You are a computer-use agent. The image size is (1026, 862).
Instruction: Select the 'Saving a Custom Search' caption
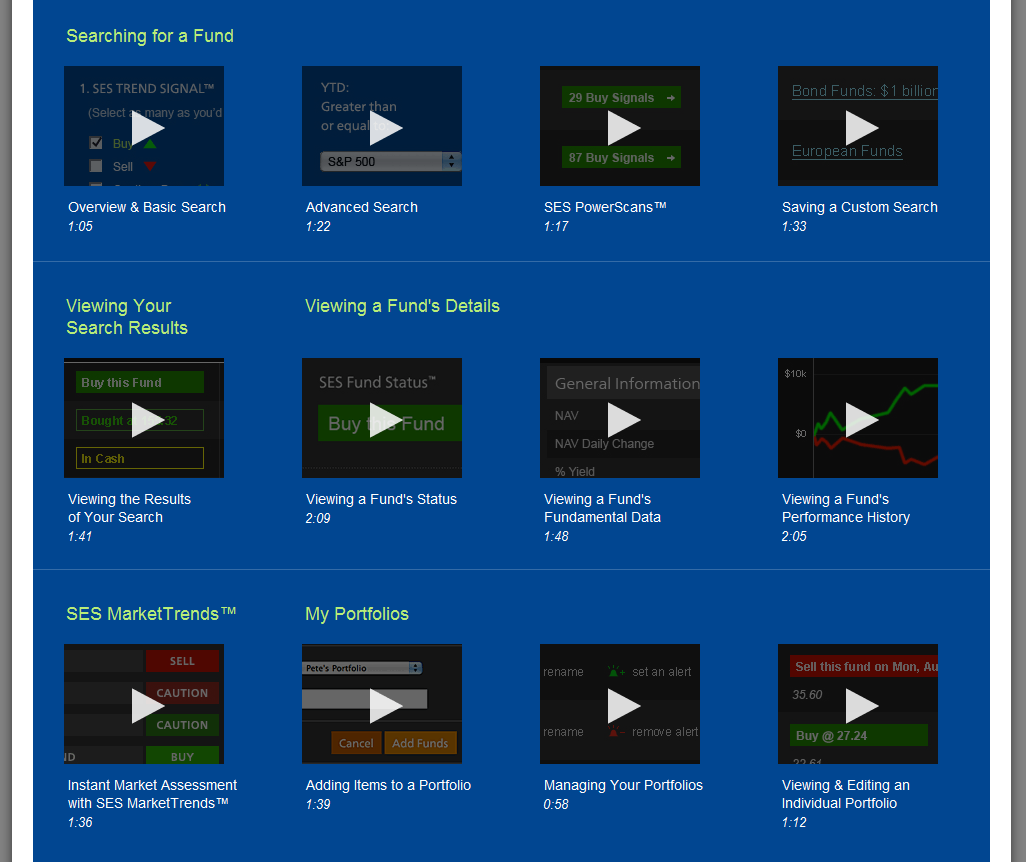(860, 207)
